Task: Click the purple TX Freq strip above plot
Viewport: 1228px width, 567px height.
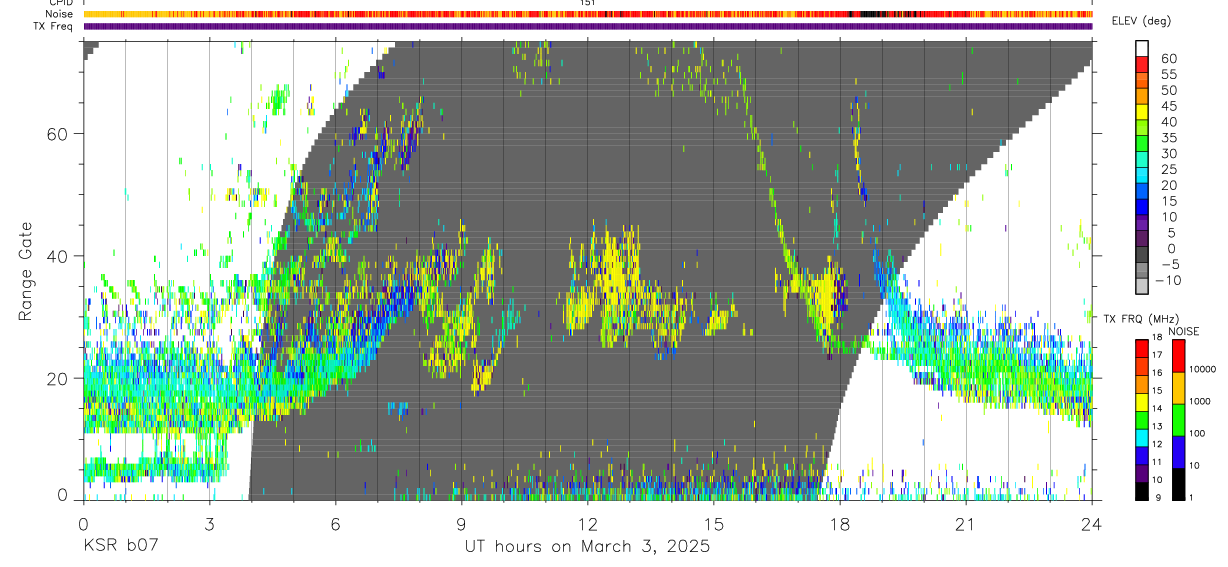Action: [588, 26]
